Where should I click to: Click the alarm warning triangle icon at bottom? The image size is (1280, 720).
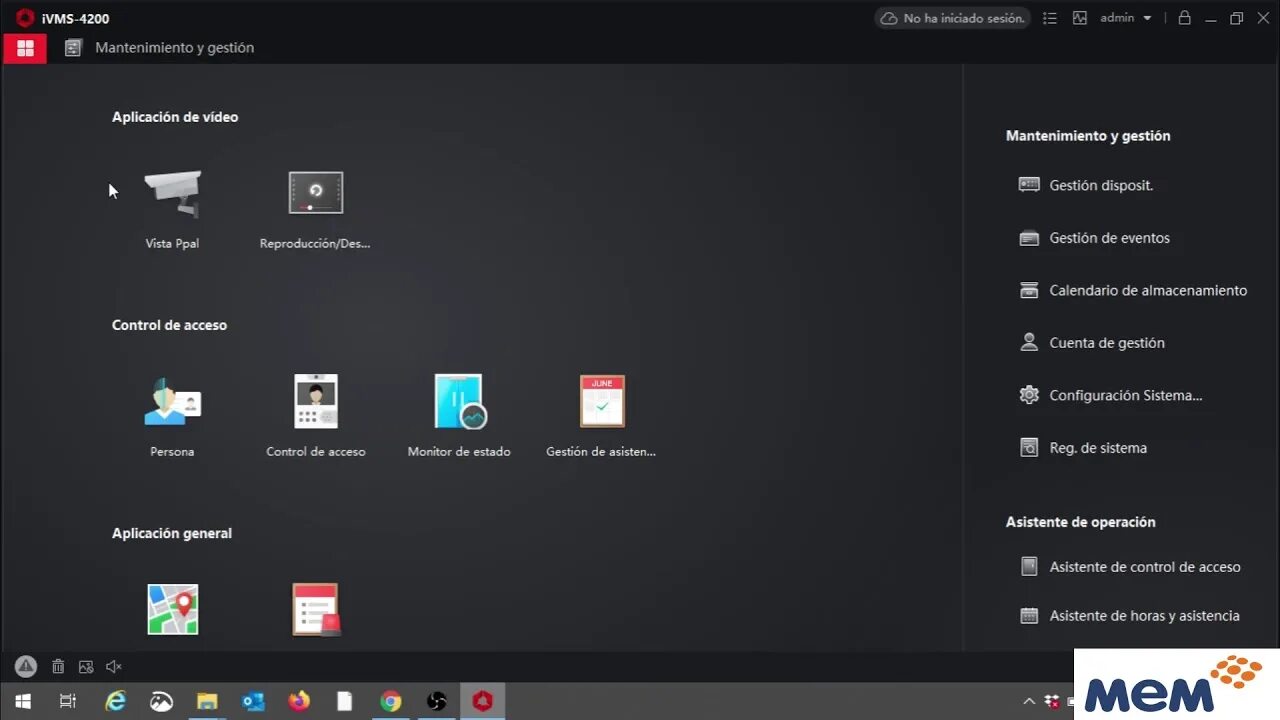pyautogui.click(x=26, y=667)
